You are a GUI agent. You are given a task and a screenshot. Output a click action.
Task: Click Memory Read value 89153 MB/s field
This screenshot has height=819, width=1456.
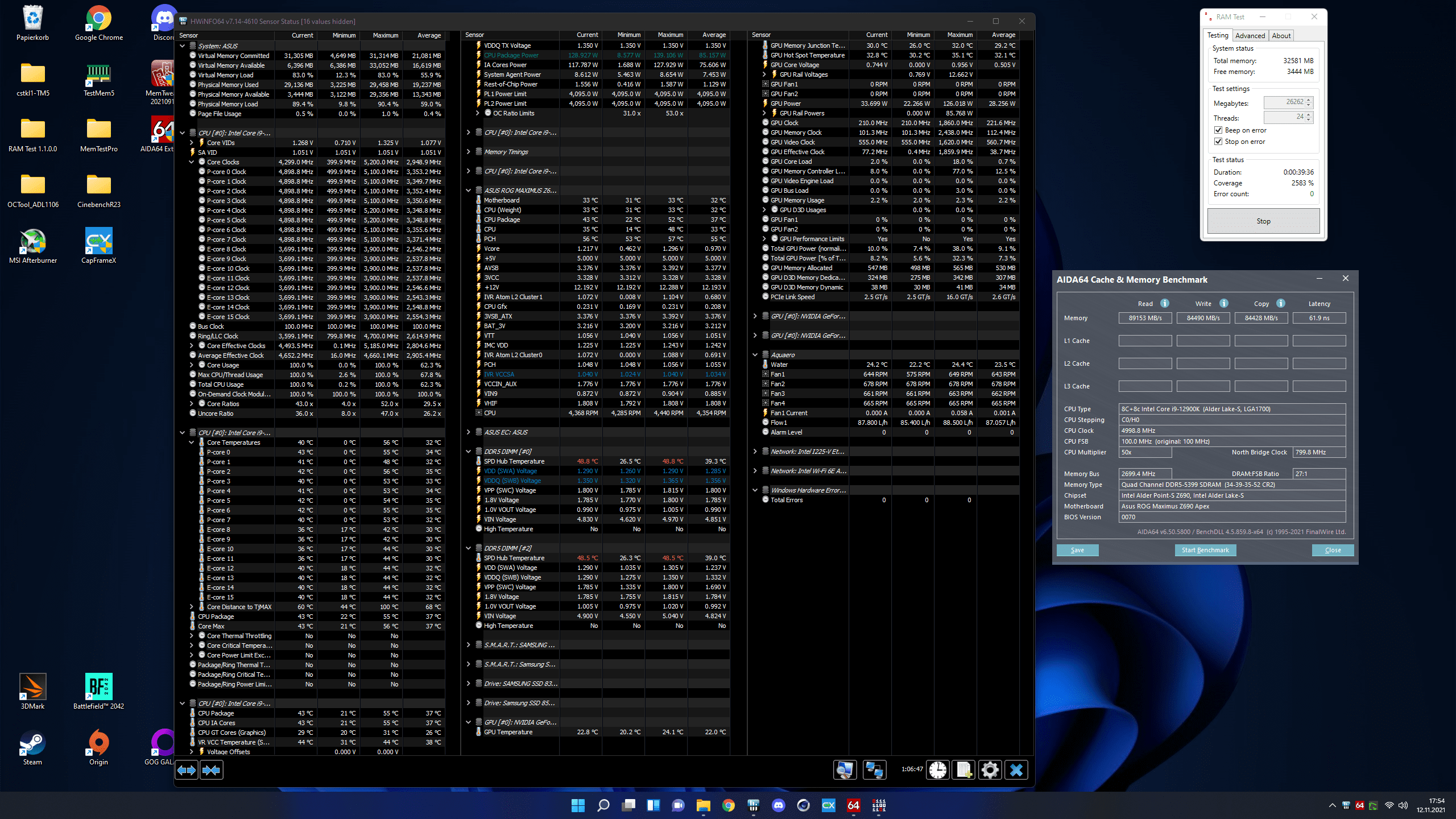pyautogui.click(x=1145, y=318)
